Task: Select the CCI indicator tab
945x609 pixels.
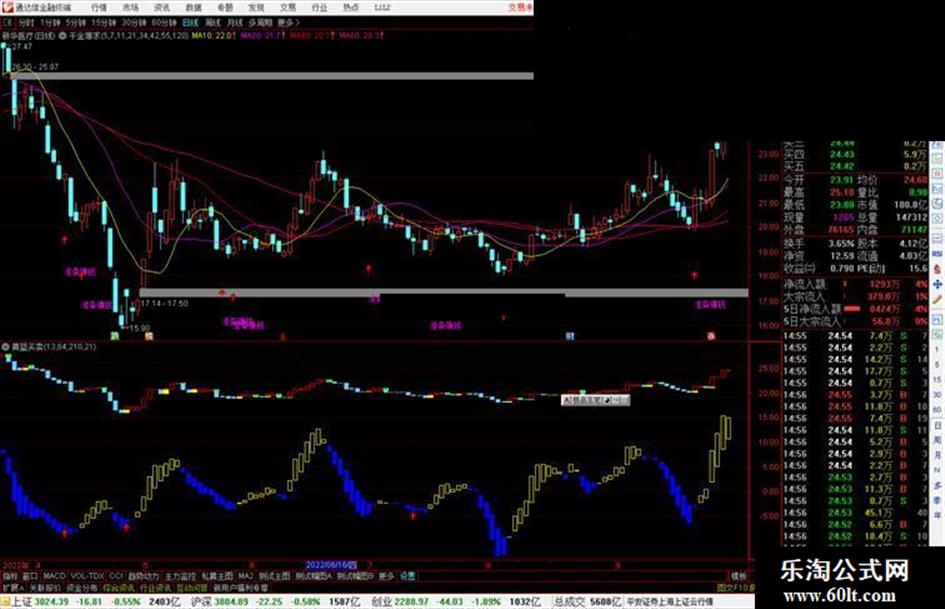Action: click(116, 576)
